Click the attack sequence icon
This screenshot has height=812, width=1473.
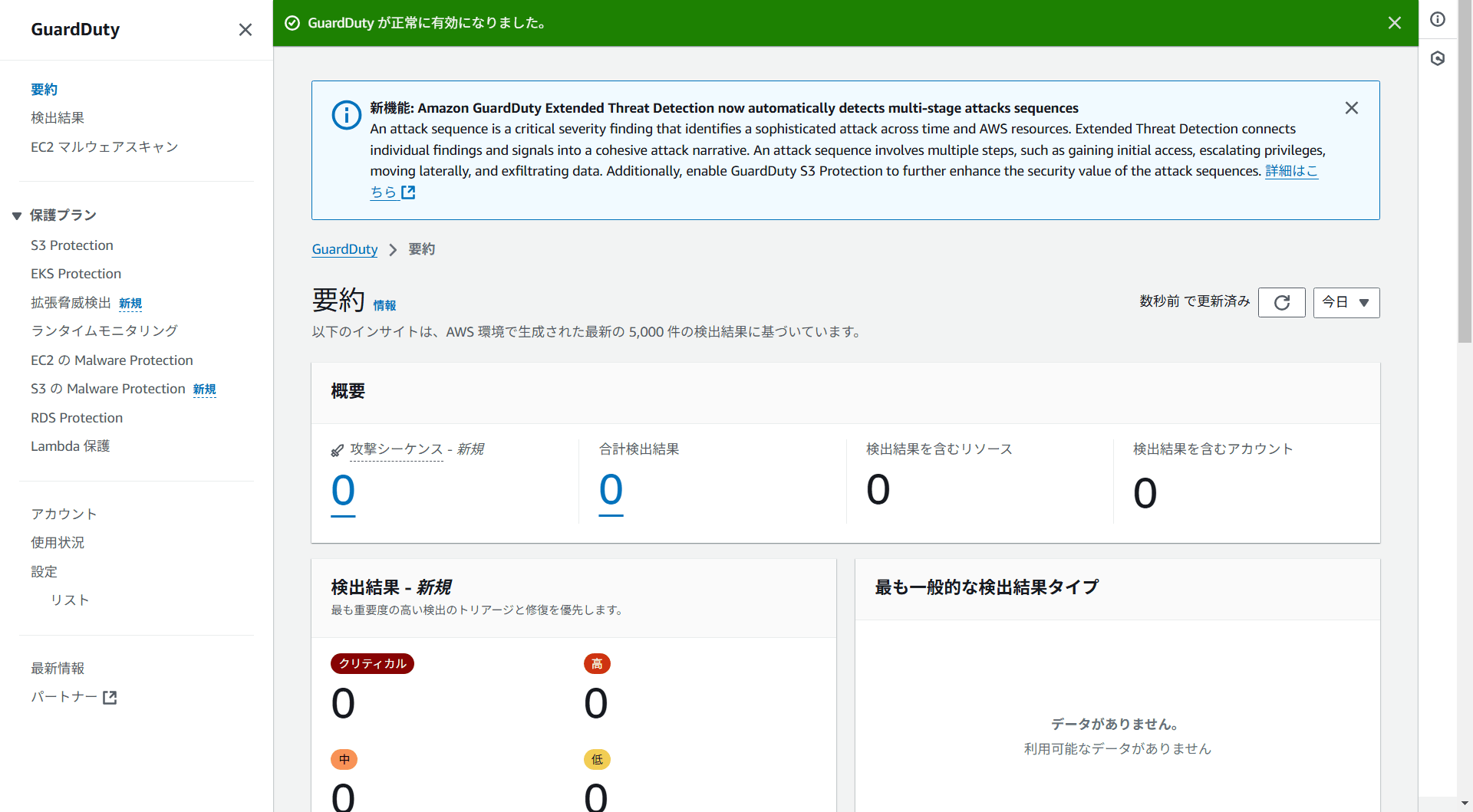(337, 450)
